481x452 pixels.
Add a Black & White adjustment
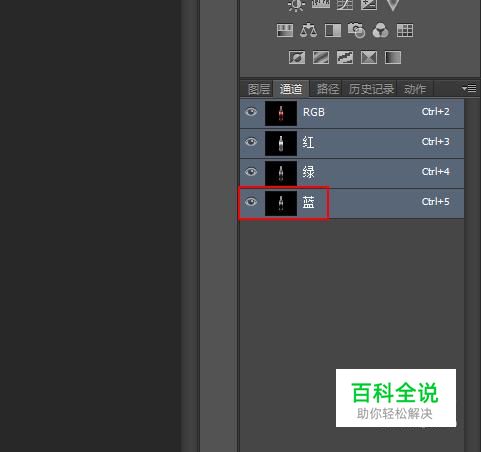point(333,31)
